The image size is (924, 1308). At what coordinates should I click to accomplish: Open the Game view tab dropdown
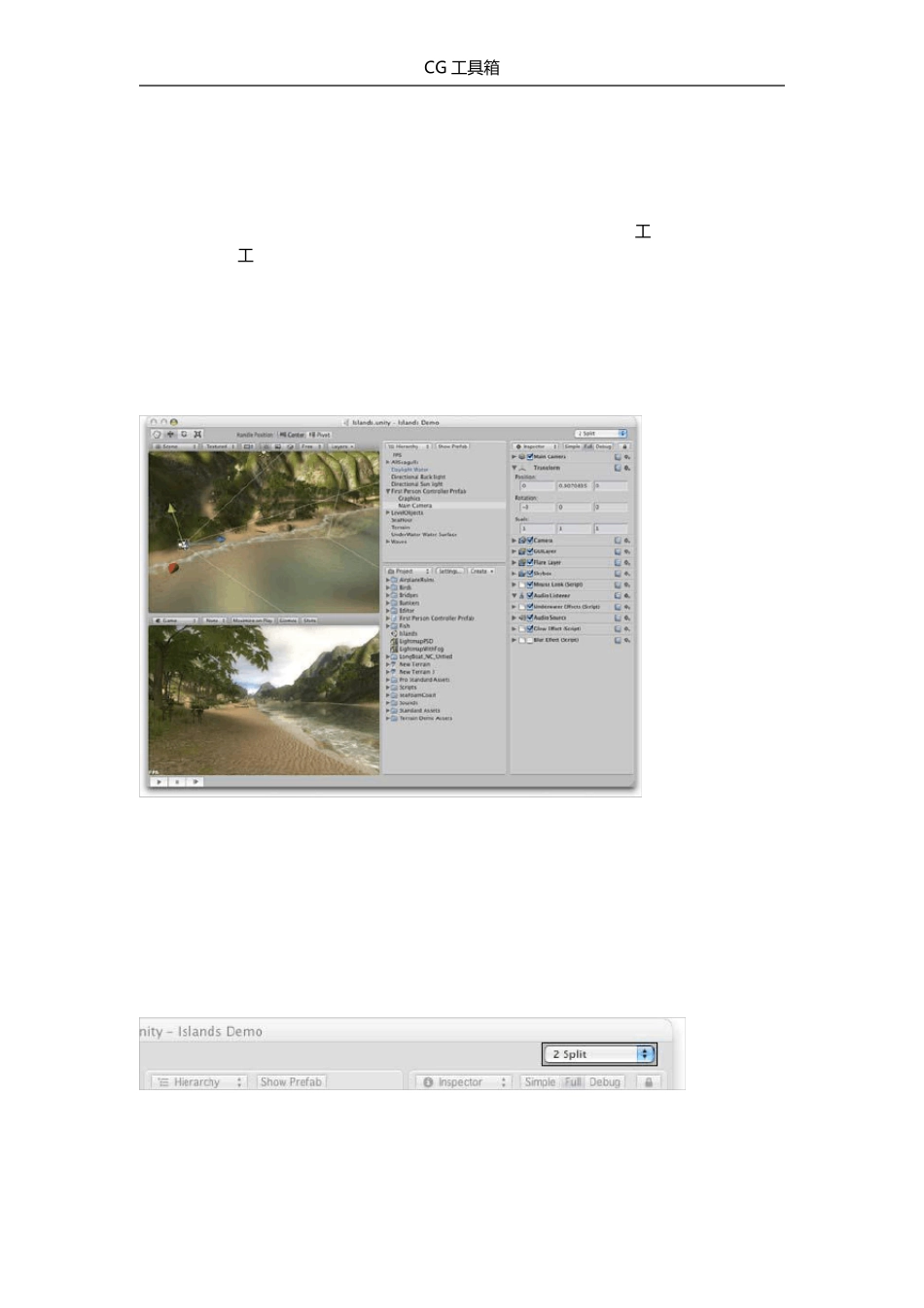(x=175, y=620)
